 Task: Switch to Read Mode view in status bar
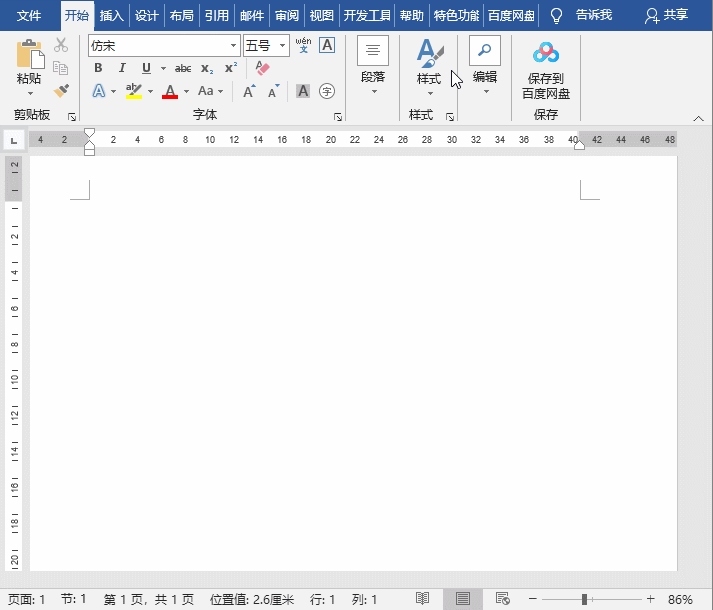tap(422, 599)
